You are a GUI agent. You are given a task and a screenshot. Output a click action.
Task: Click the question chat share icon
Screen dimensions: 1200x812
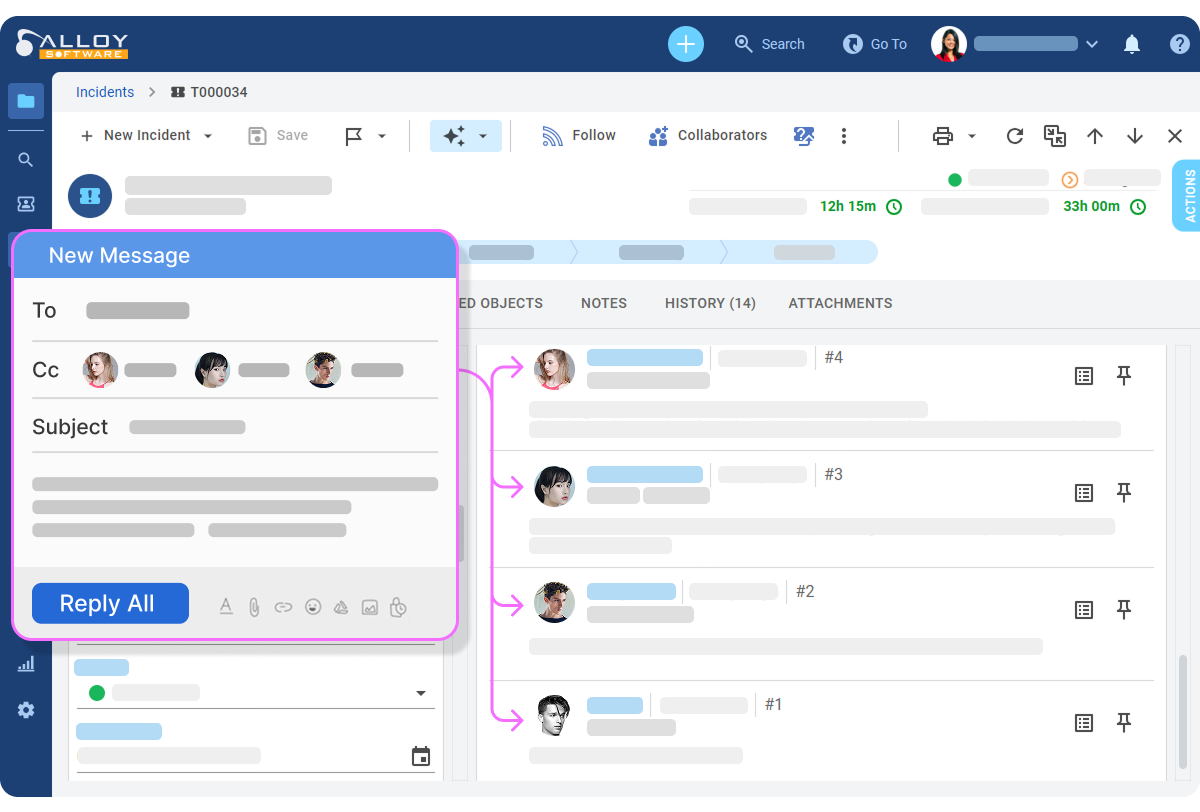[804, 136]
